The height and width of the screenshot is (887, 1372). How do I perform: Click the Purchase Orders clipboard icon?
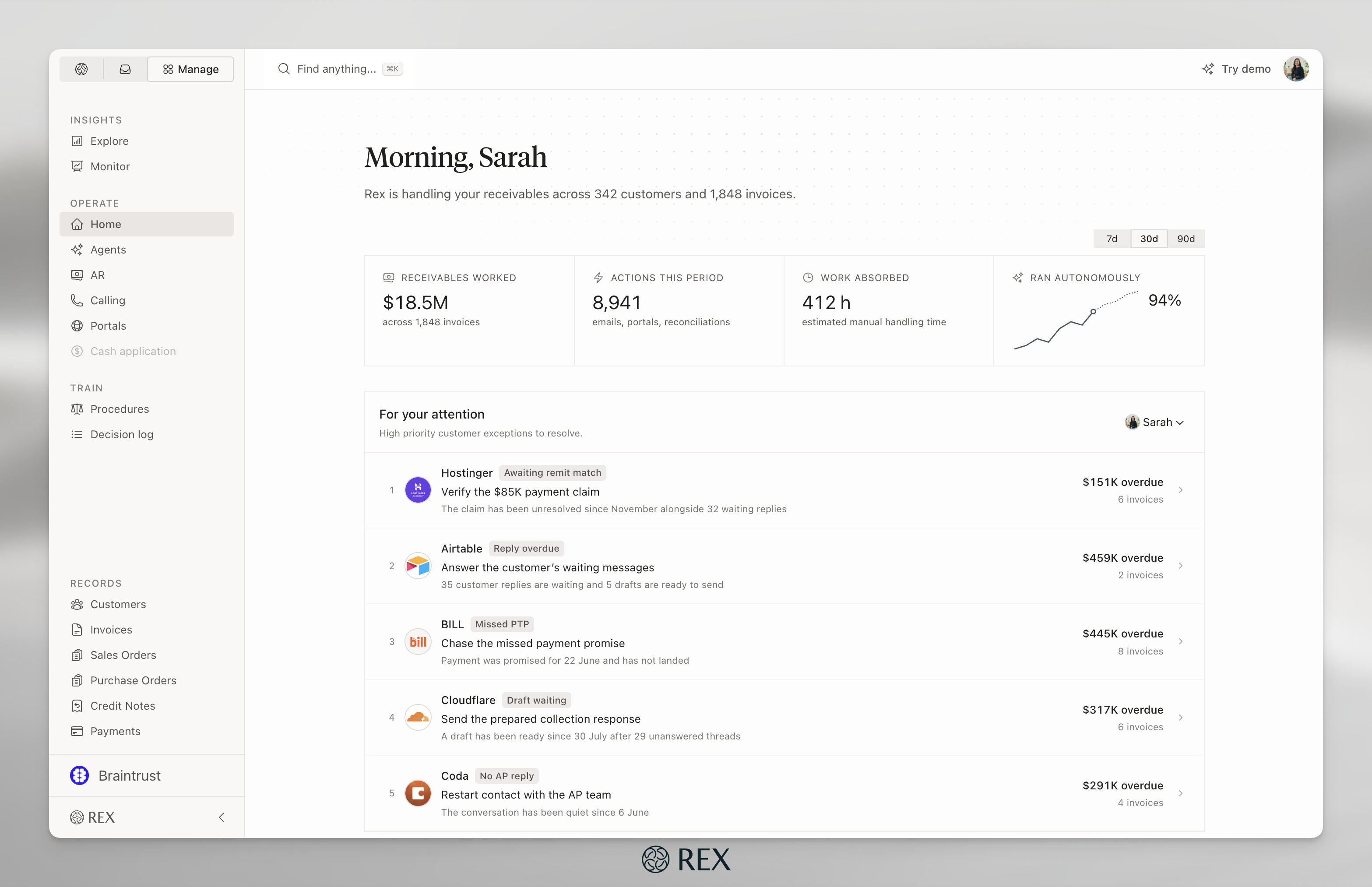click(x=77, y=680)
